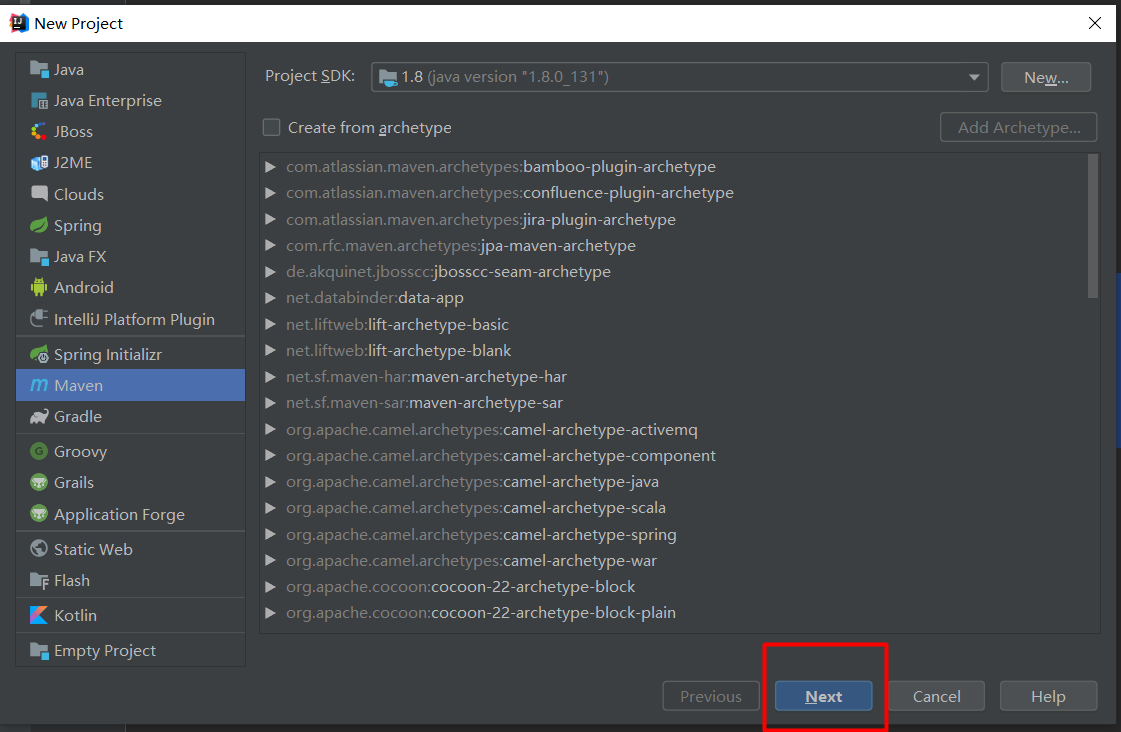Click the Gradle elephant icon
1121x732 pixels.
point(39,416)
